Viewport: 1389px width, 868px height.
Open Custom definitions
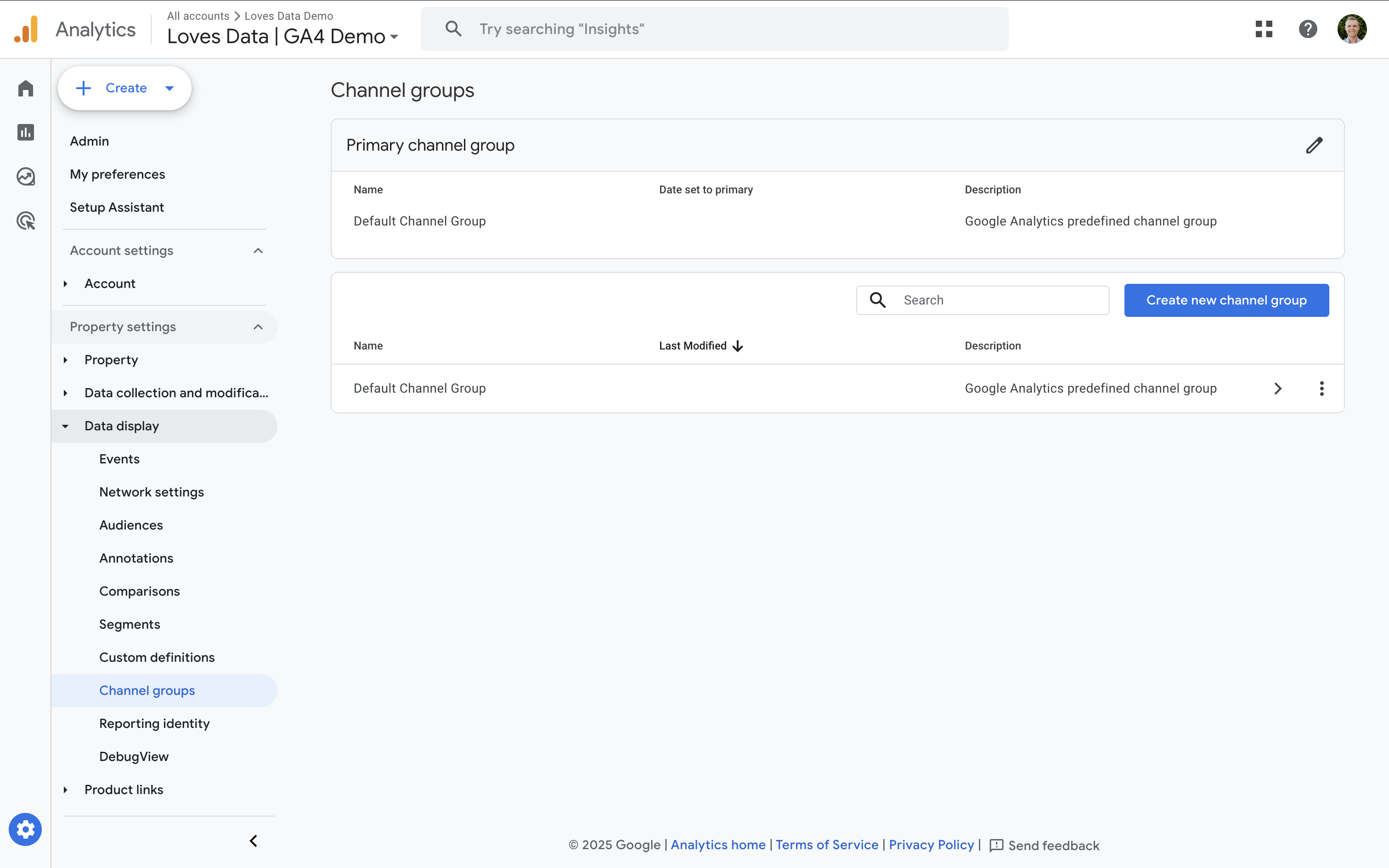point(157,657)
